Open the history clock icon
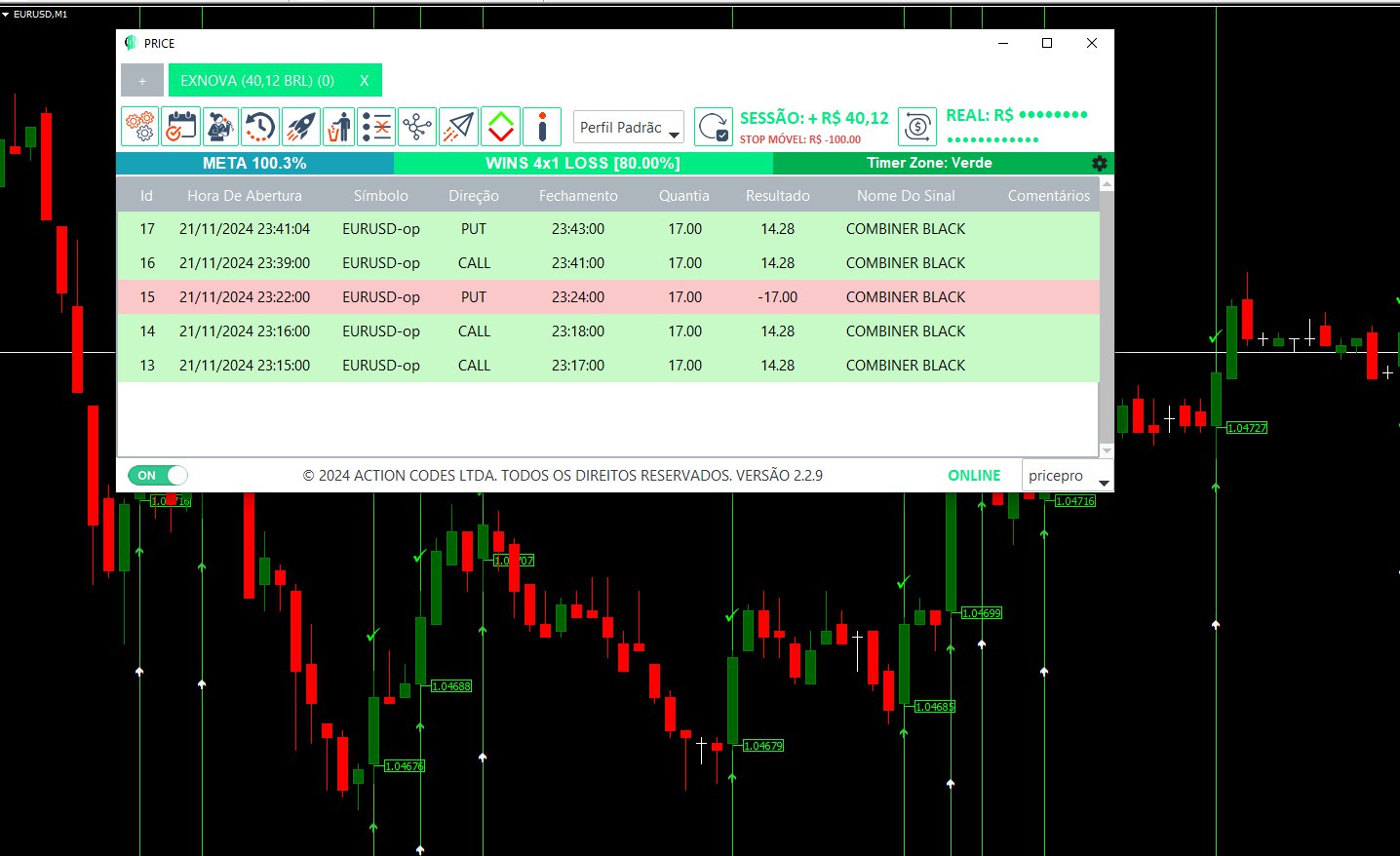This screenshot has width=1400, height=856. pos(260,127)
